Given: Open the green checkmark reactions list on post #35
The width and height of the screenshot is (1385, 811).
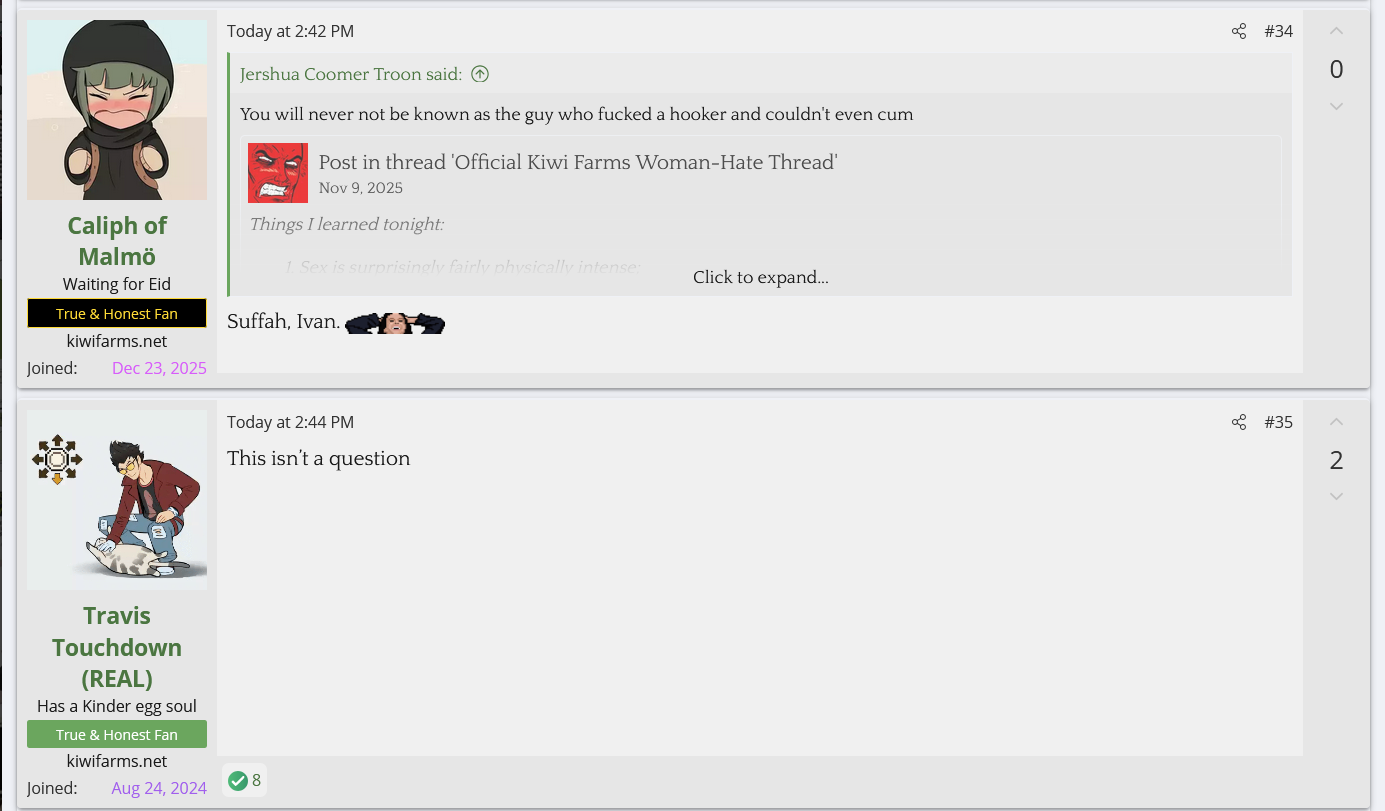Looking at the screenshot, I should 245,780.
